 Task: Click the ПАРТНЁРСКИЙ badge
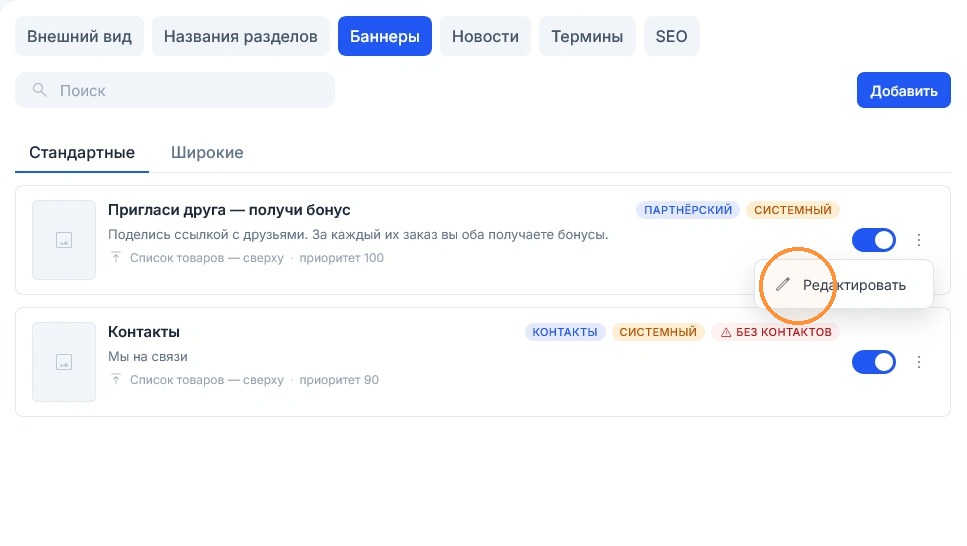click(688, 210)
